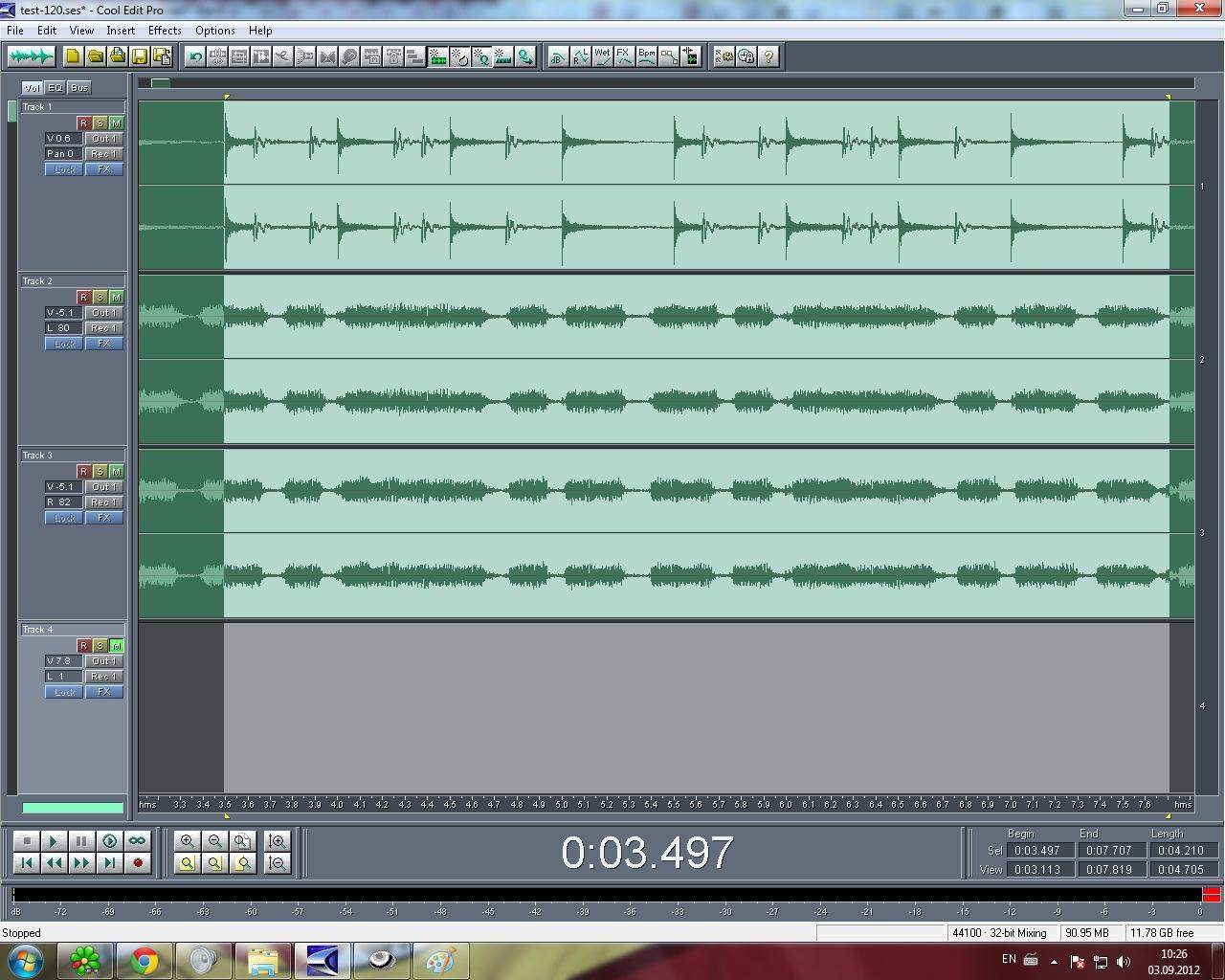
Task: Solo Track 2 with S button
Action: tap(100, 298)
